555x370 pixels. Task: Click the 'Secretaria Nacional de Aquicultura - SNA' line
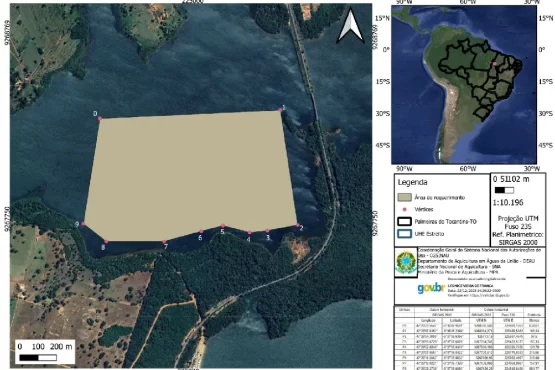pyautogui.click(x=459, y=267)
